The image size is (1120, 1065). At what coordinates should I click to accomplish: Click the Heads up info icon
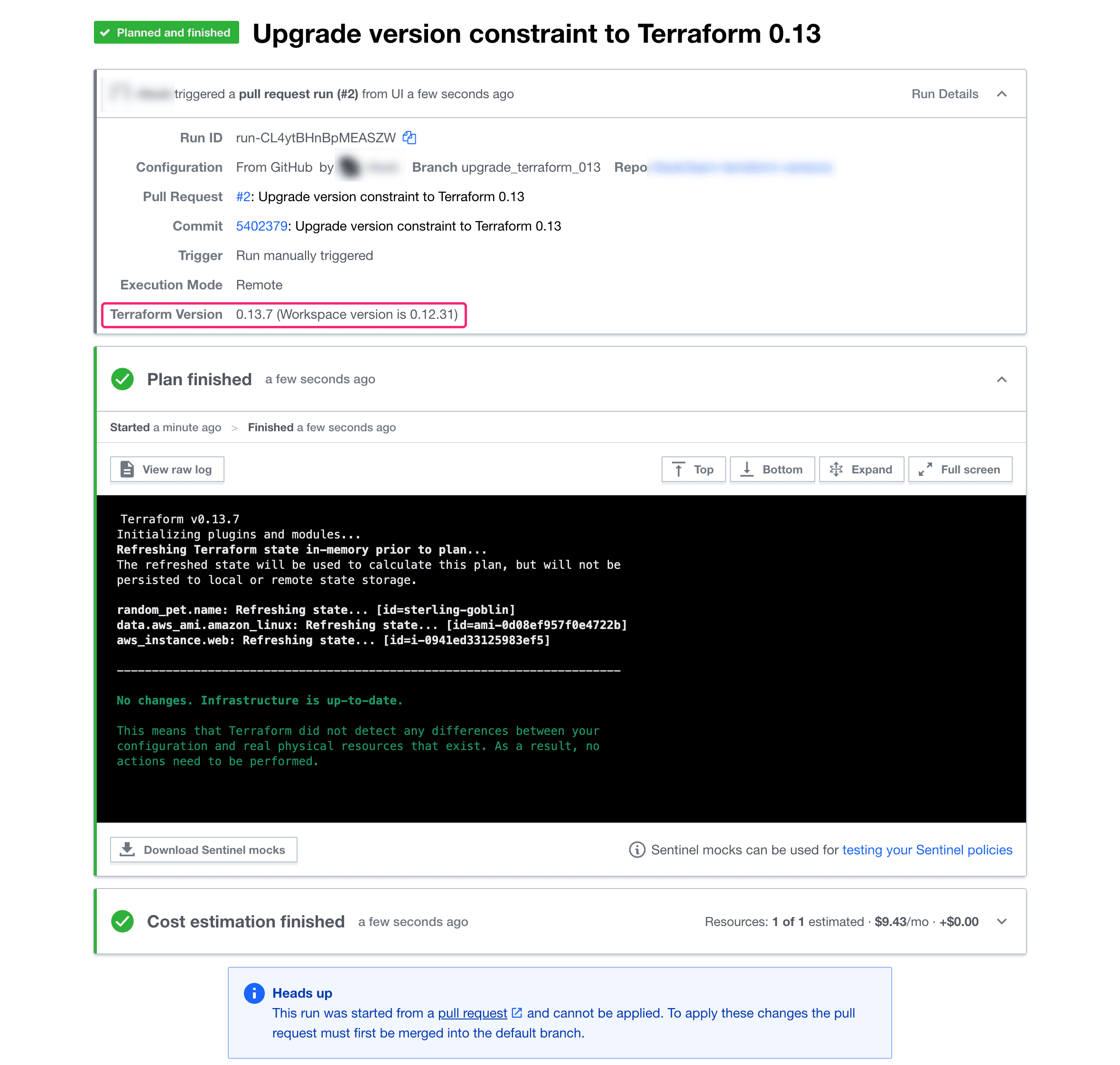[x=254, y=993]
